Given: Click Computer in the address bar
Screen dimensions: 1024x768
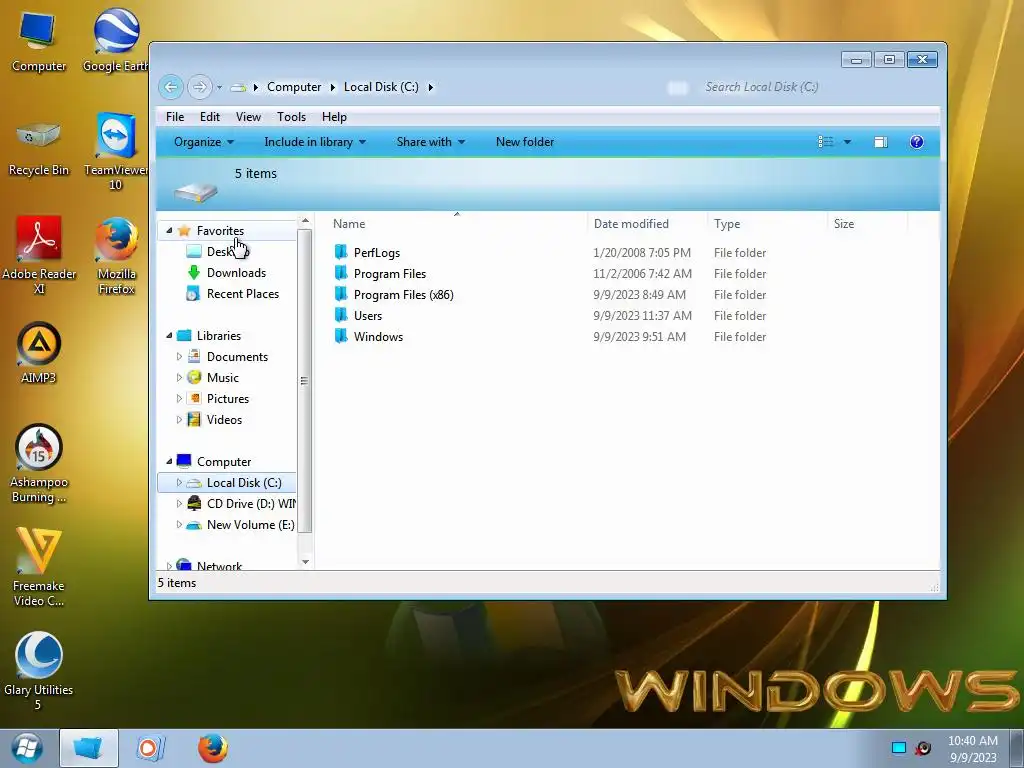Looking at the screenshot, I should 294,87.
